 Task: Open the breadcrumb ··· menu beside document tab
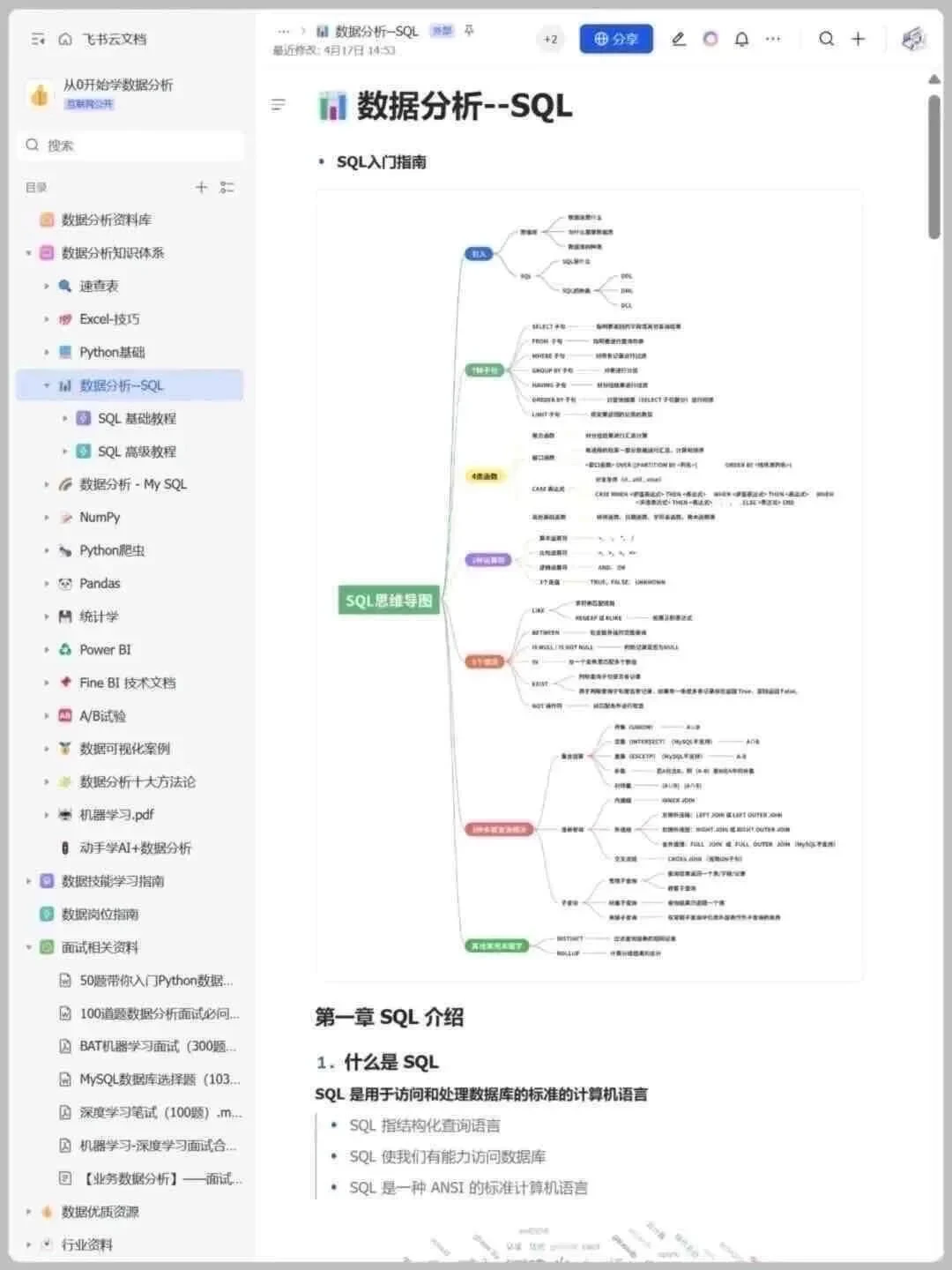click(x=283, y=31)
